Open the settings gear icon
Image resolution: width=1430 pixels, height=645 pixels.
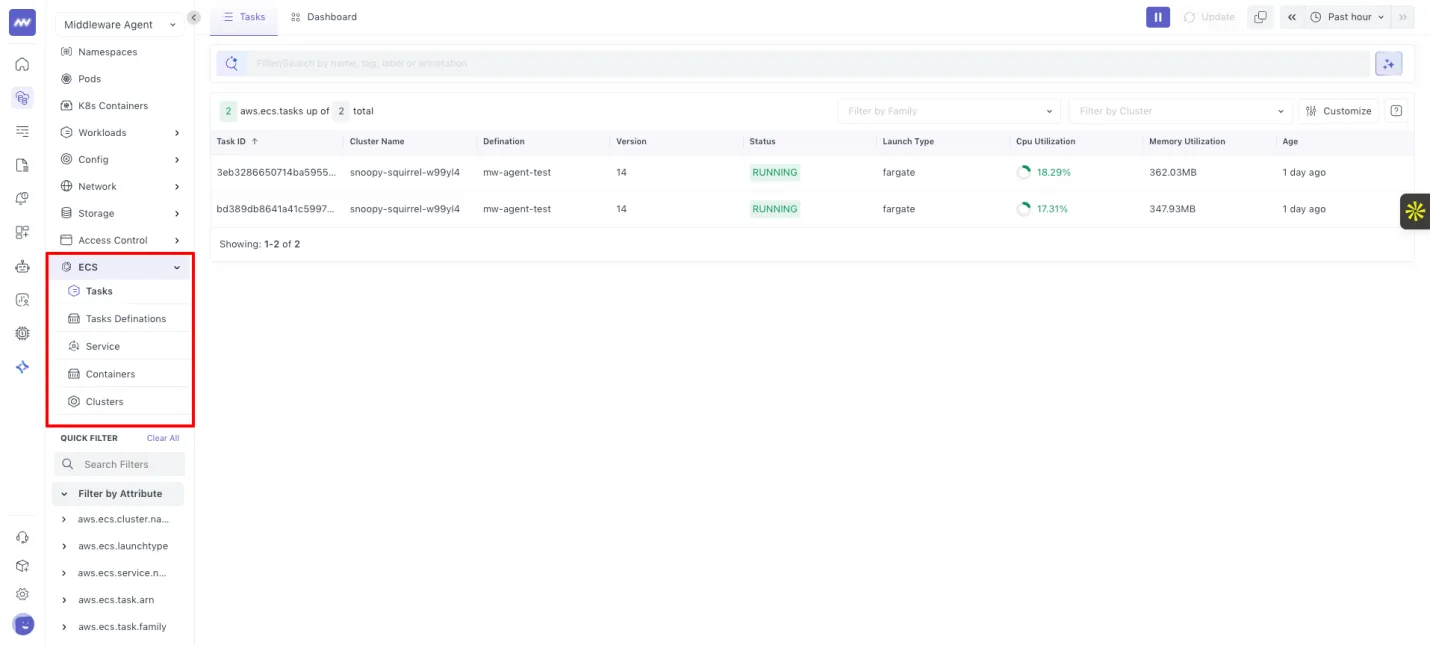[x=22, y=594]
